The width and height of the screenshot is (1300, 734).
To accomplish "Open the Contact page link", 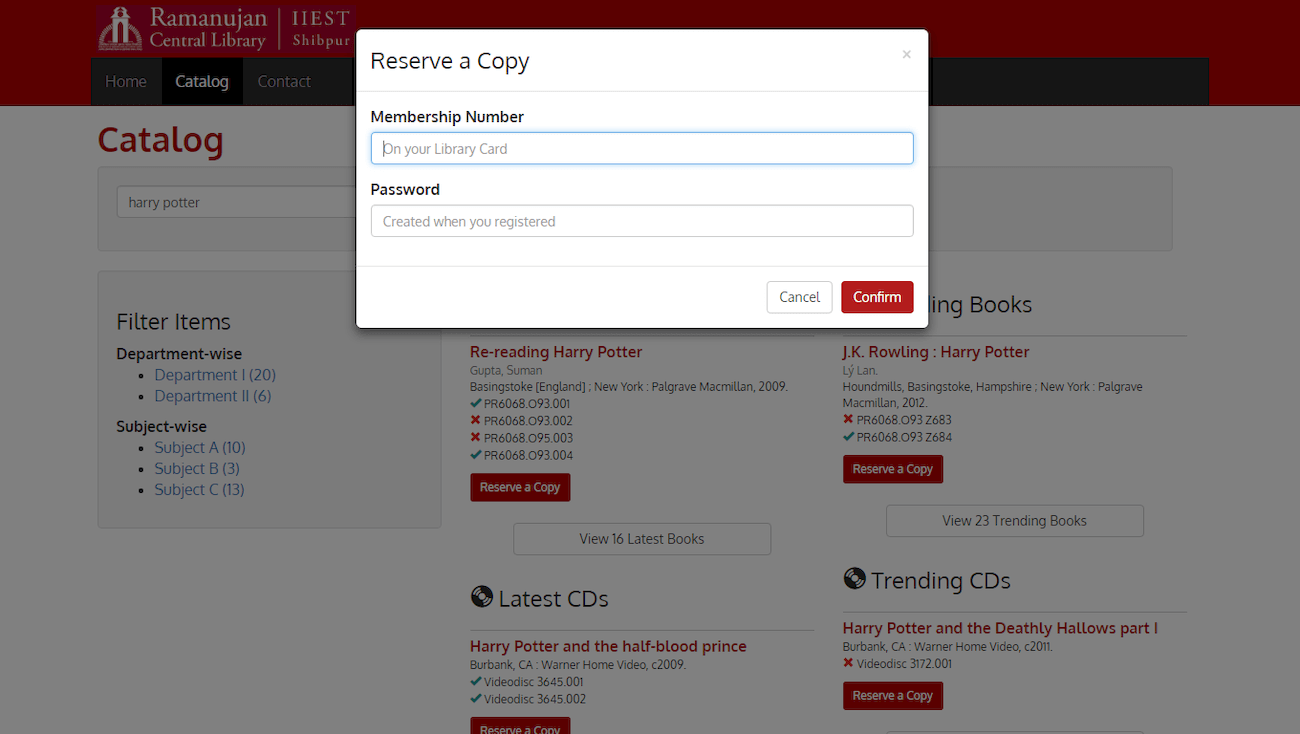I will (x=284, y=82).
